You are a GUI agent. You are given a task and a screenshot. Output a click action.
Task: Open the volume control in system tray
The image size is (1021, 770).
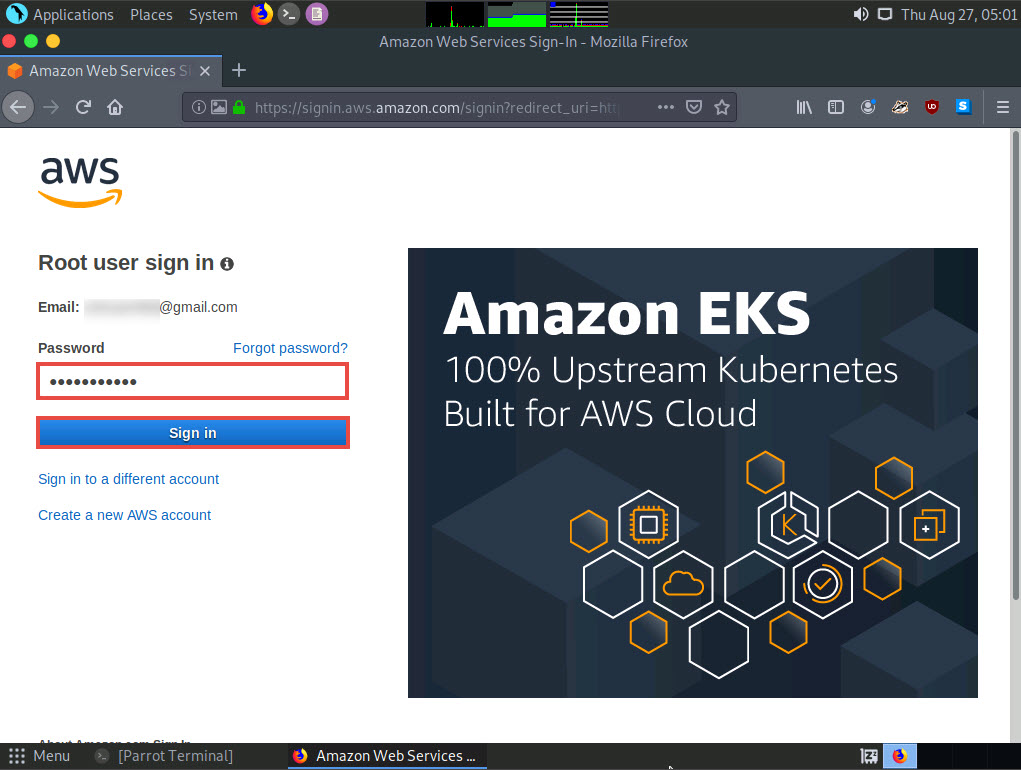click(x=860, y=14)
